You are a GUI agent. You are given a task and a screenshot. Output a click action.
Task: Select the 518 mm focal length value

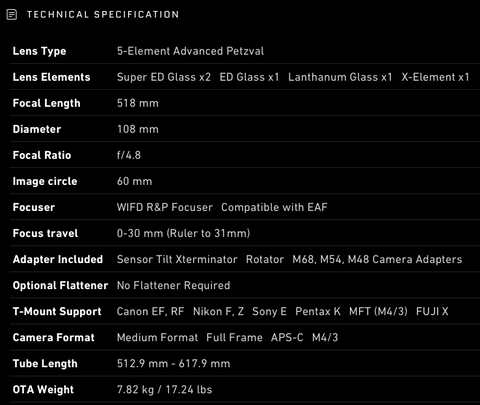coord(138,103)
